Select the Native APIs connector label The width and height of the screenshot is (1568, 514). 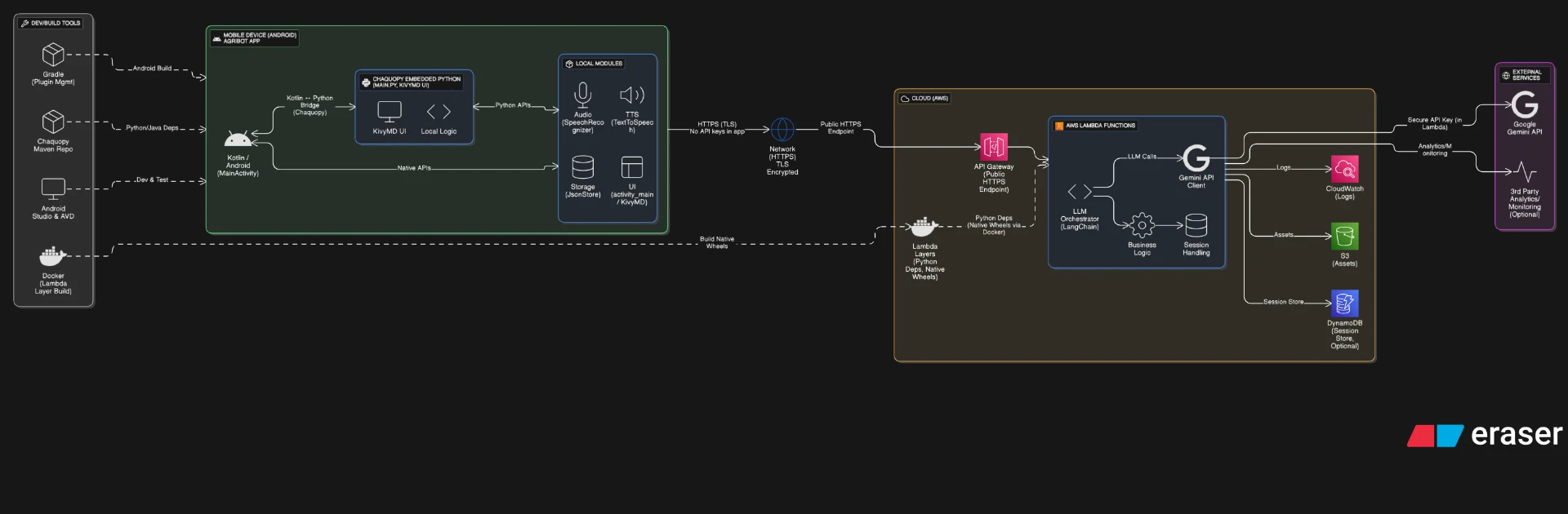(x=414, y=168)
